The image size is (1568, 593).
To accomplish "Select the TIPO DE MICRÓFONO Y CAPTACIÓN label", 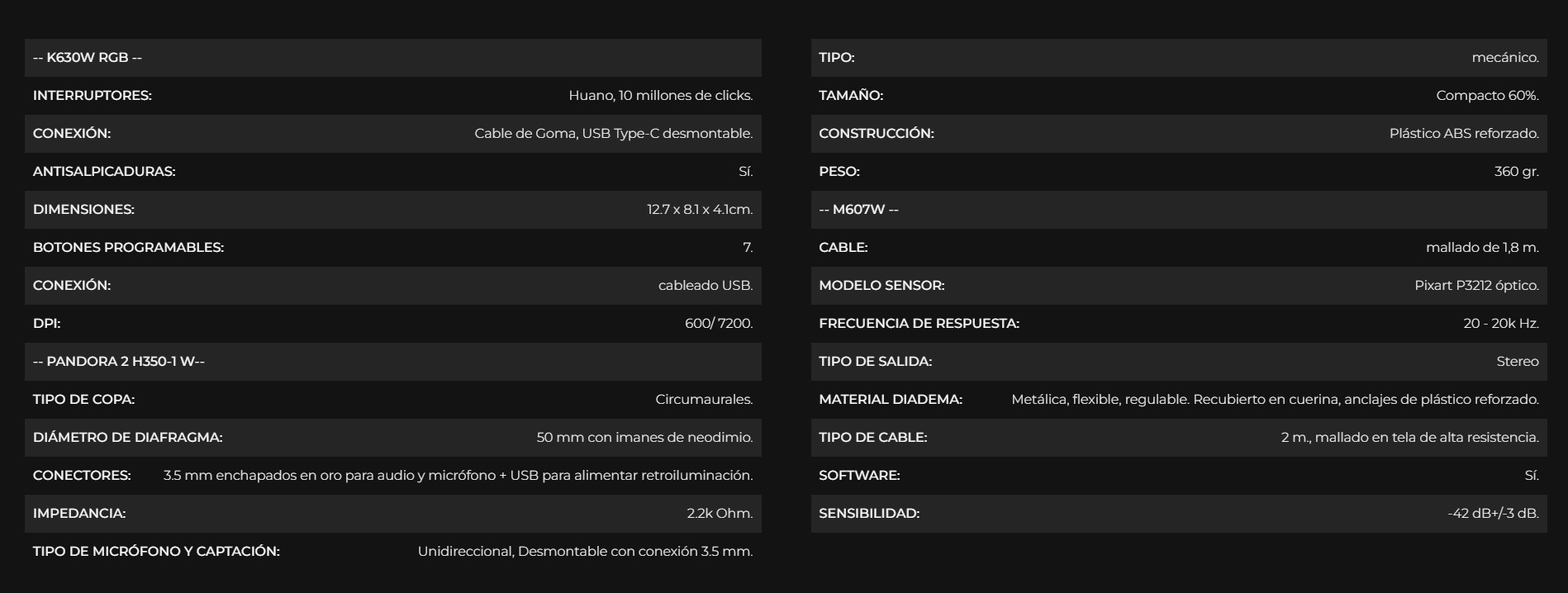I will (156, 552).
